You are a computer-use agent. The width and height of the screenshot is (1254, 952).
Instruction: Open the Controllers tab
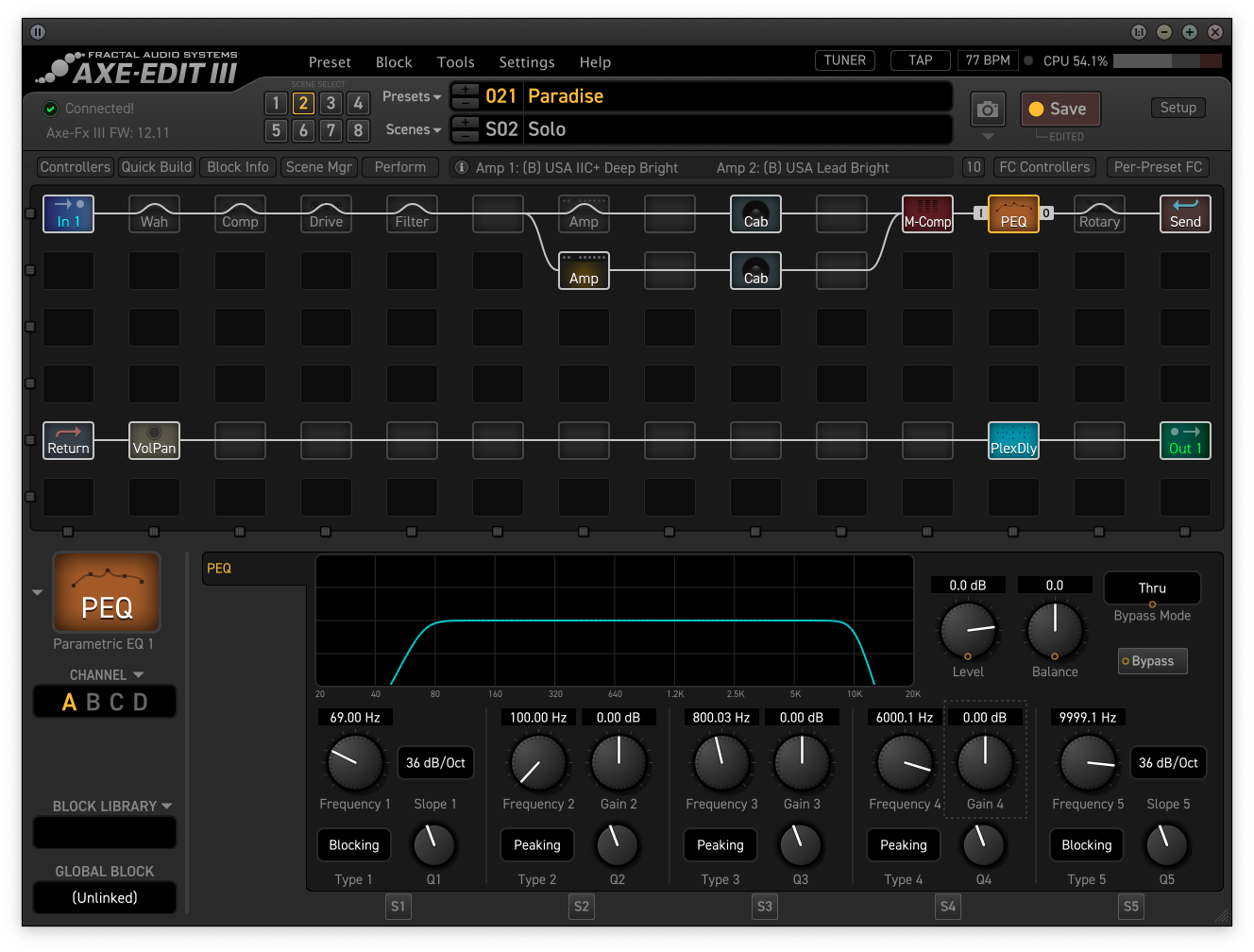76,167
